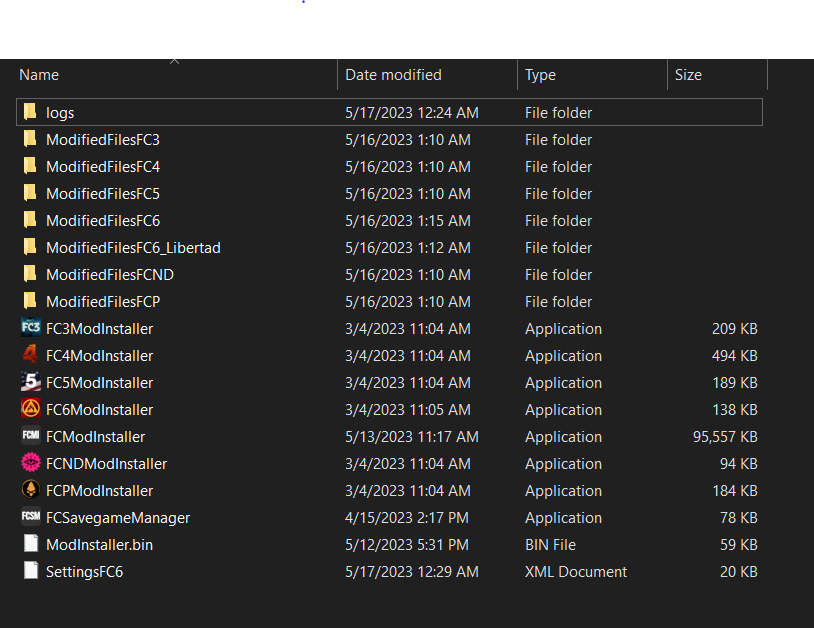Viewport: 814px width, 628px height.
Task: Click the ModifiedFilesFC3 folder icon
Action: tap(30, 139)
